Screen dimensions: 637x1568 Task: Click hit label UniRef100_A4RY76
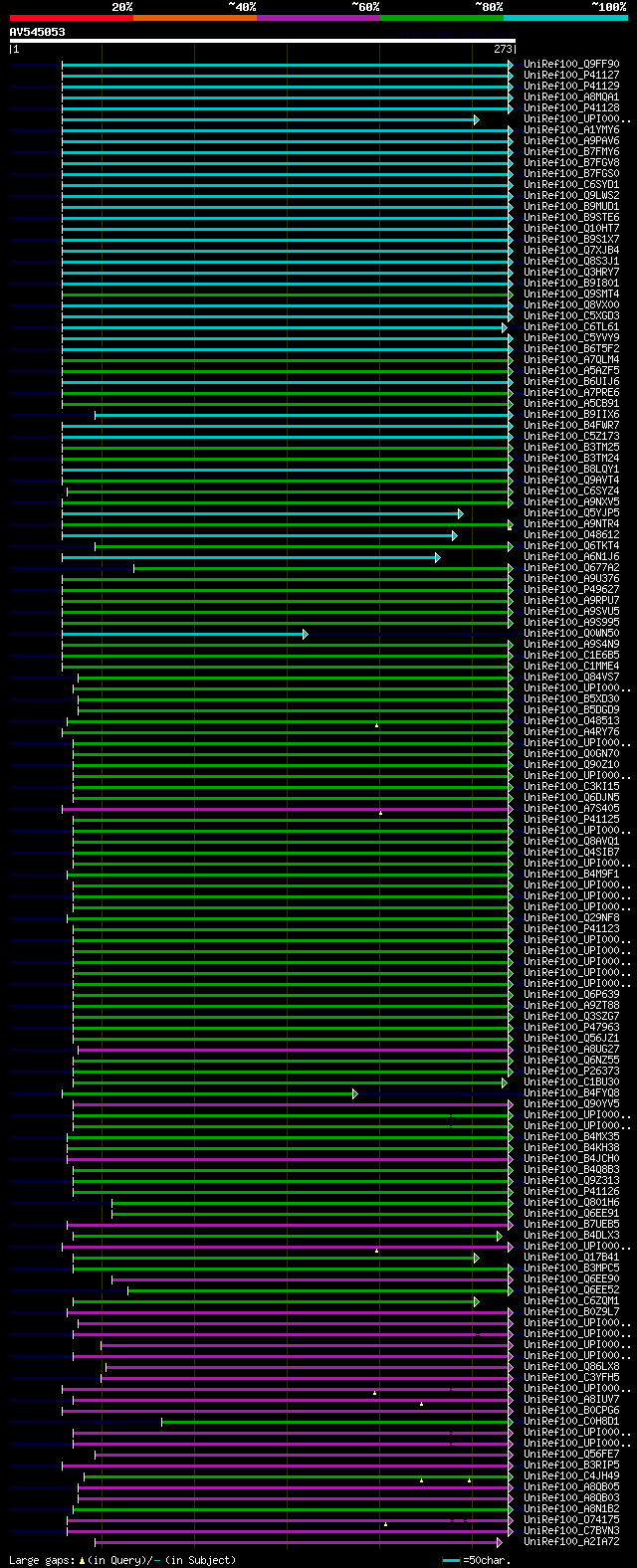(571, 732)
